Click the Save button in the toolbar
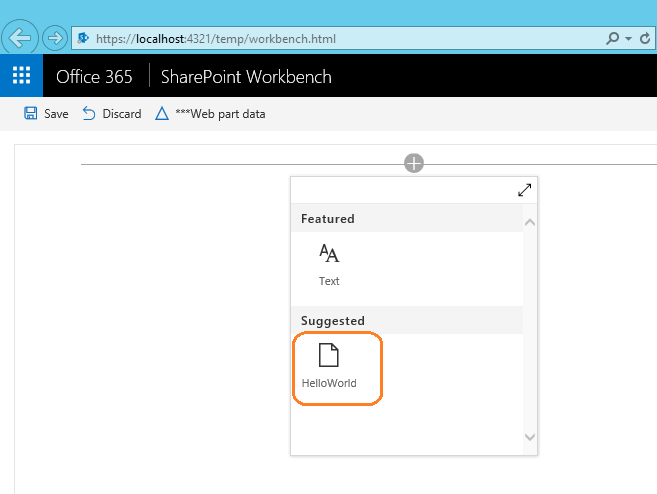 [46, 114]
